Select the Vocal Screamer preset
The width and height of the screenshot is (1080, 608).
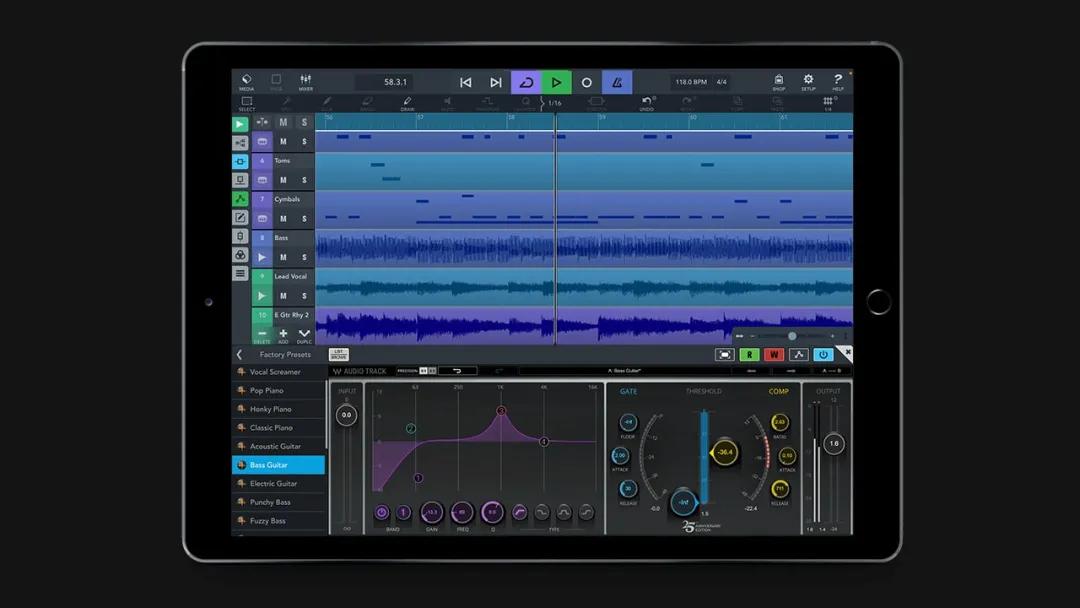[x=278, y=372]
